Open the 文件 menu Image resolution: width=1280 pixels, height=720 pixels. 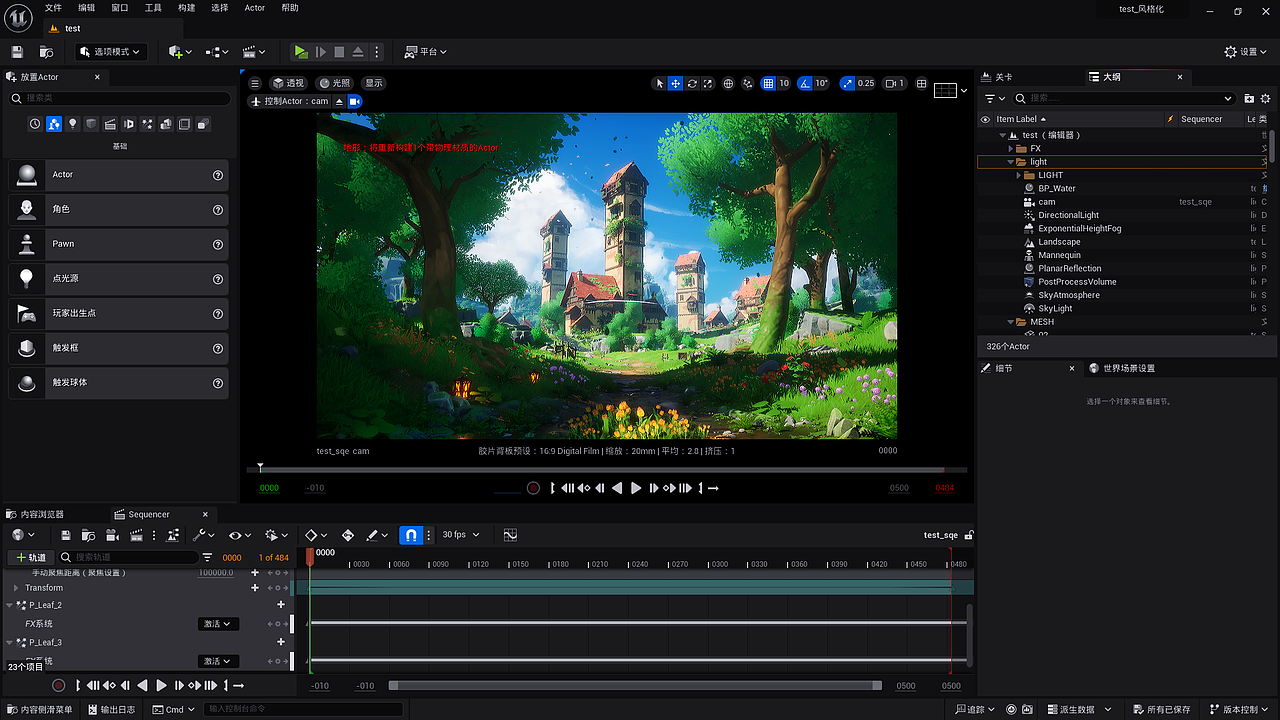click(x=53, y=8)
